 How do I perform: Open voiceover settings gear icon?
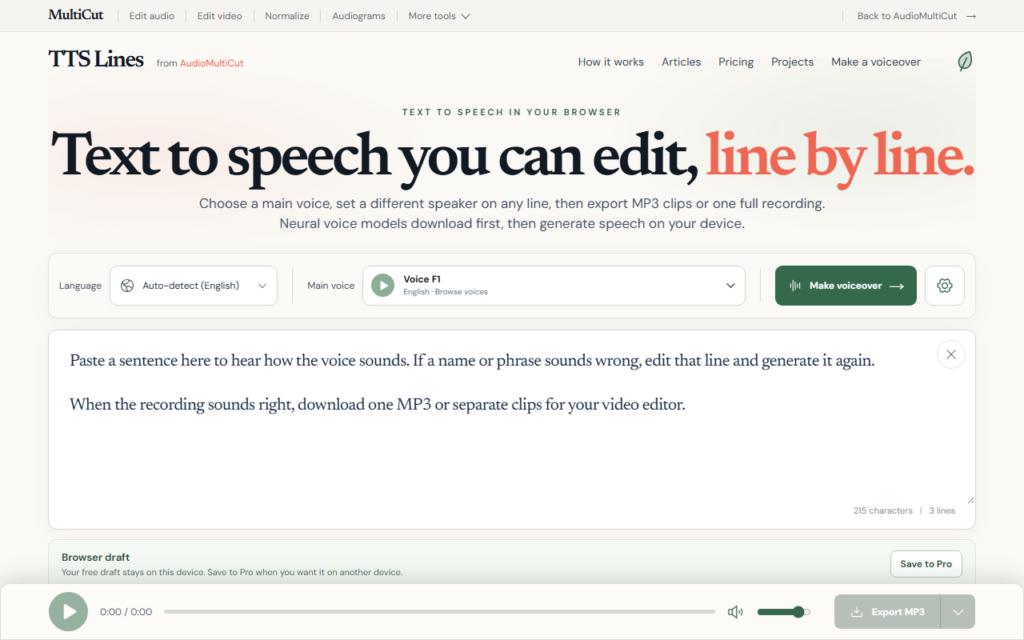[x=944, y=285]
